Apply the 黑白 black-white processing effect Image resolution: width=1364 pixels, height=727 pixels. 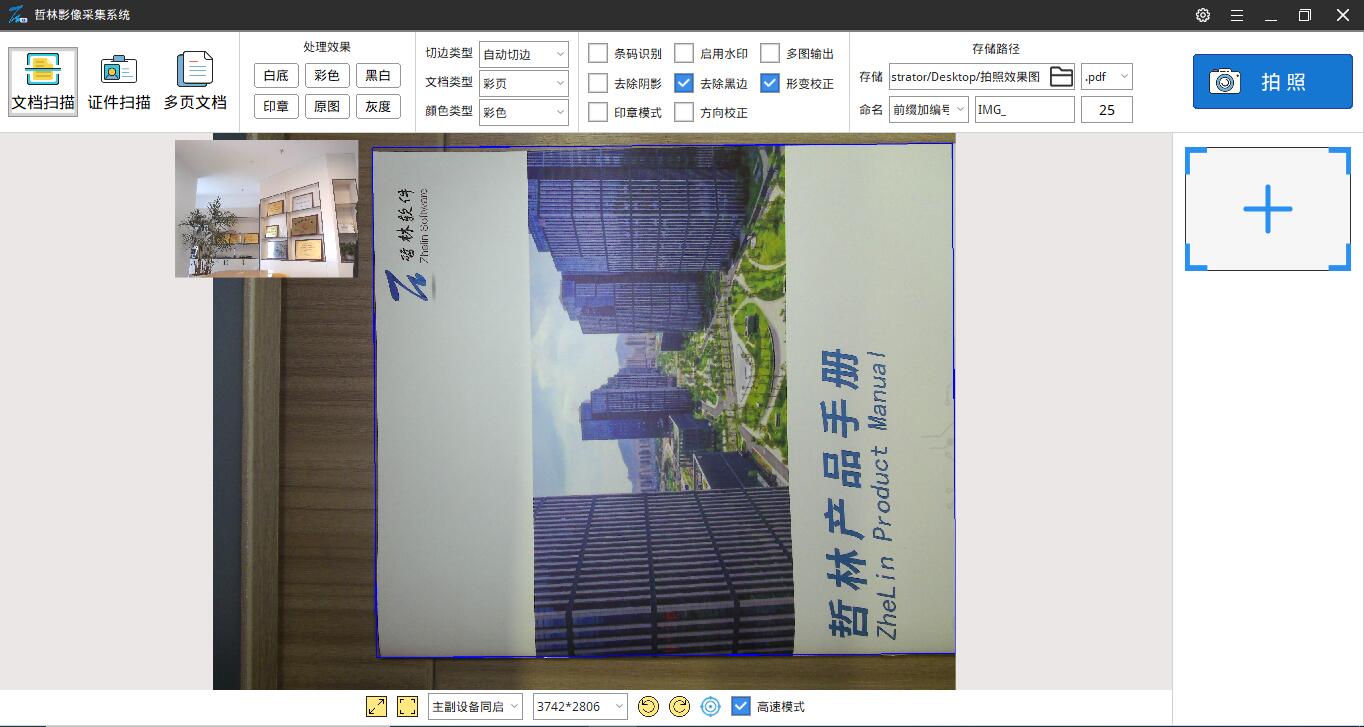(378, 75)
